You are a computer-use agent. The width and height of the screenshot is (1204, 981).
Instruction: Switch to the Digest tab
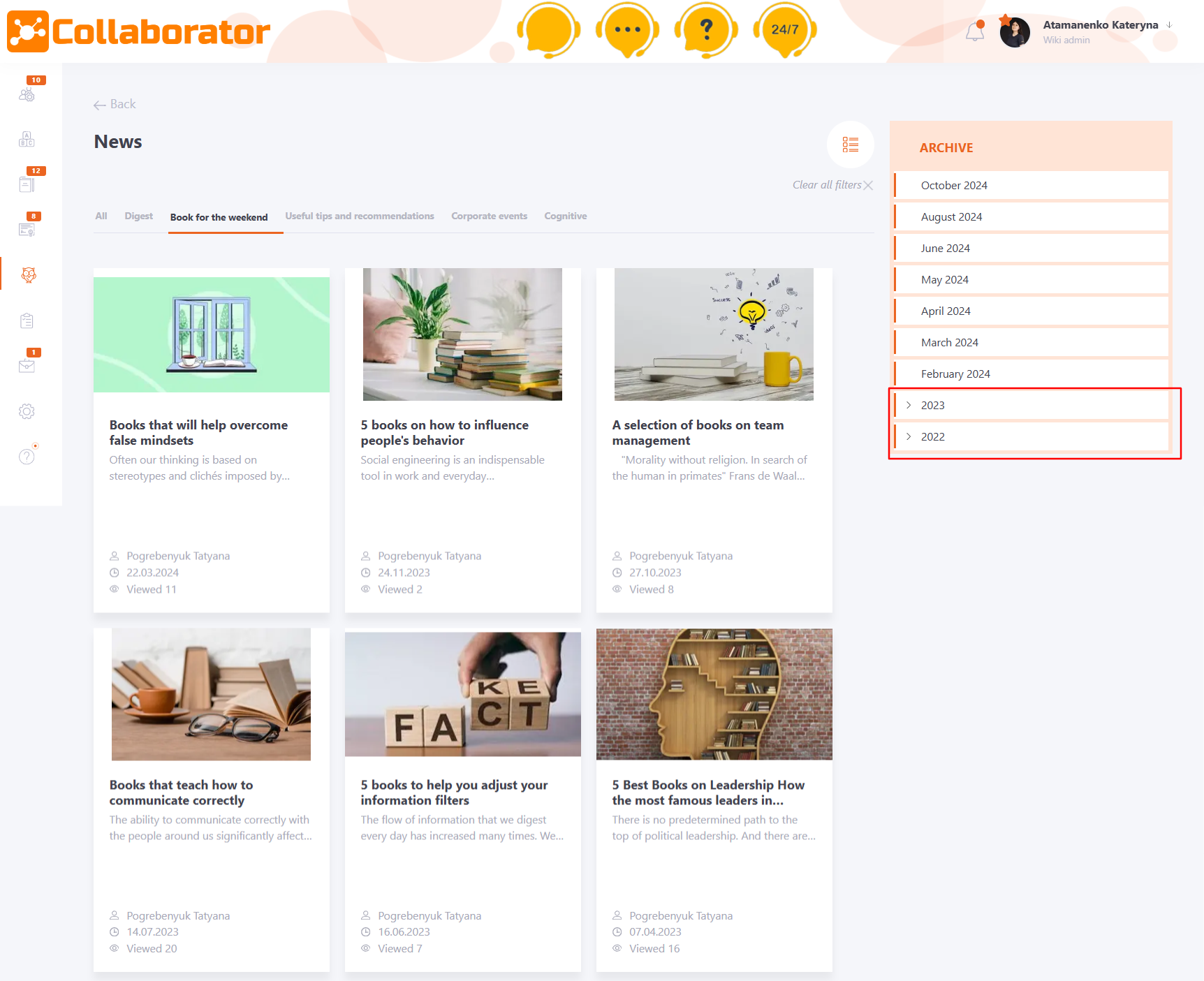(x=138, y=216)
